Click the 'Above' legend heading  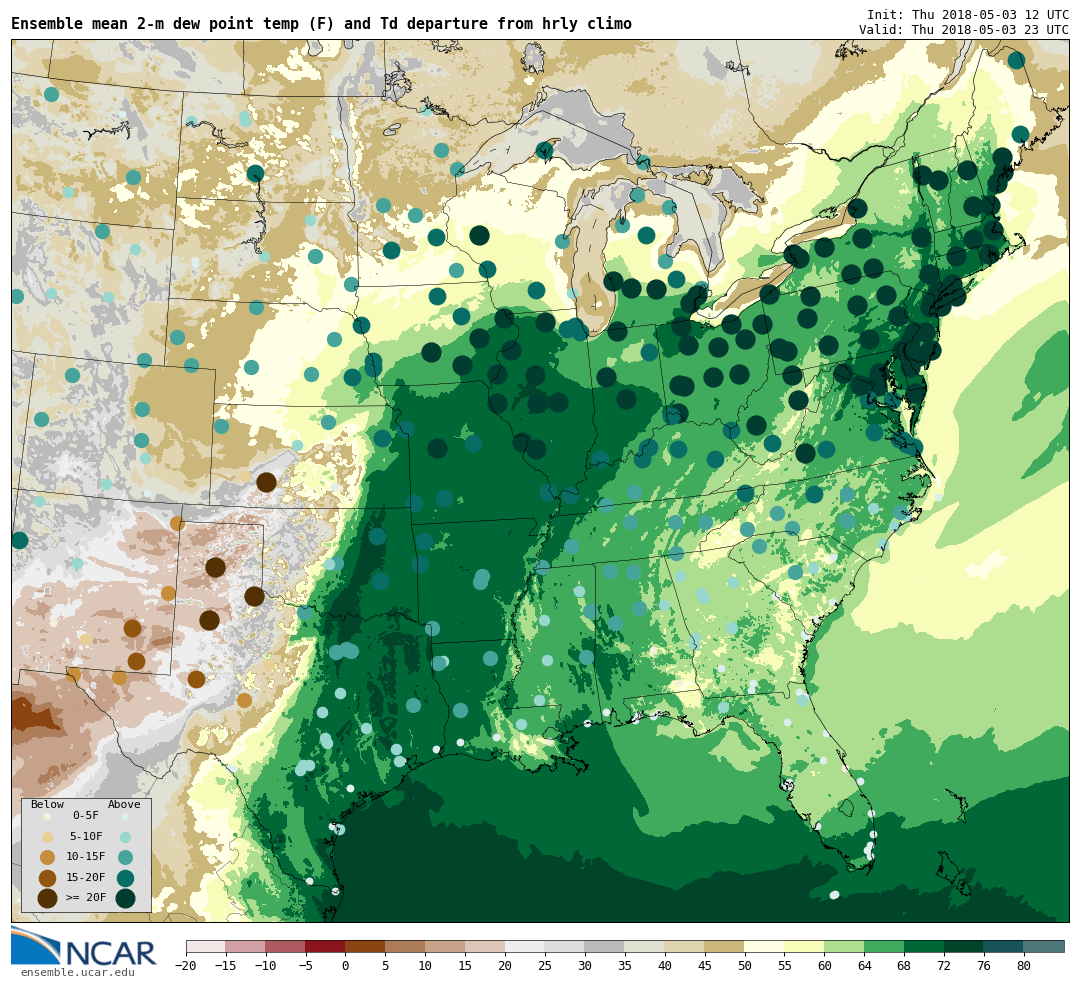click(x=124, y=805)
